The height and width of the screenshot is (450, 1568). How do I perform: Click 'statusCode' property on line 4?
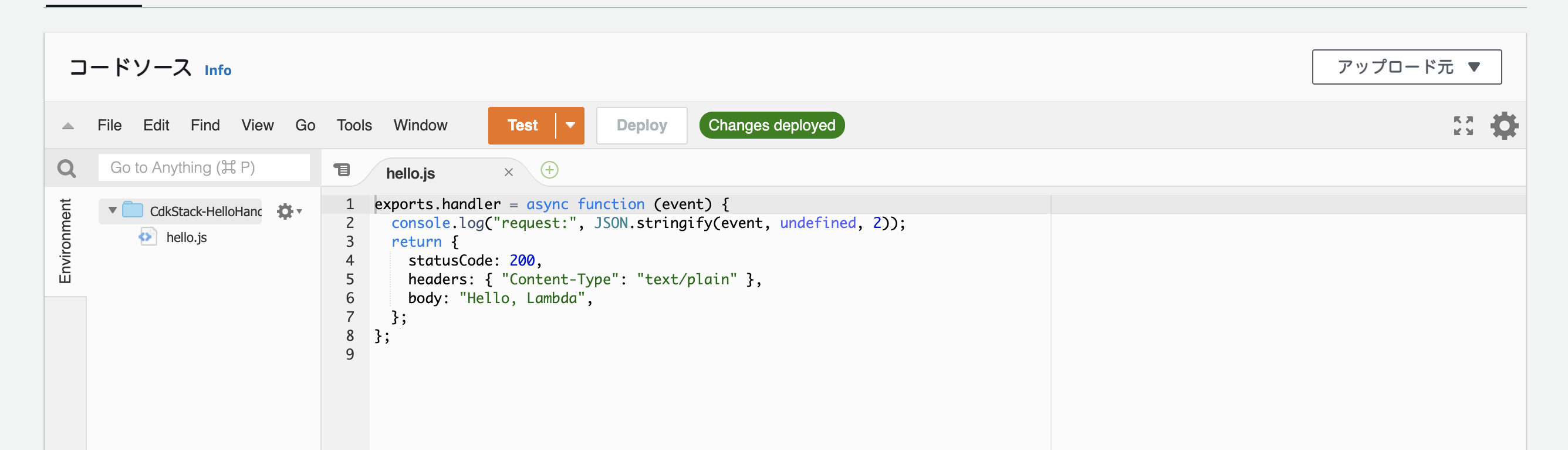(450, 260)
